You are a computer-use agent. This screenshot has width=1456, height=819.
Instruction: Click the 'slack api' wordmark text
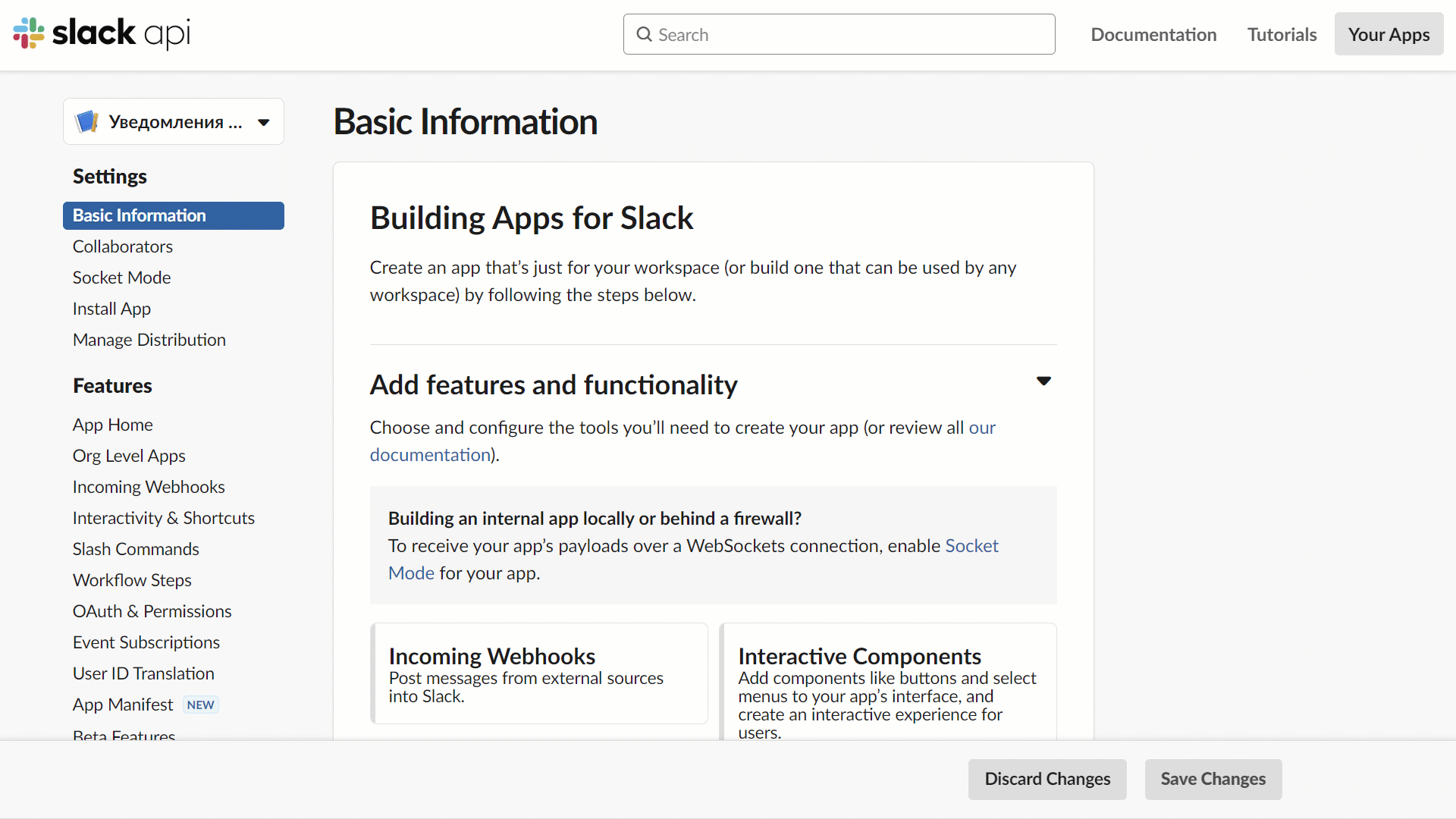[x=121, y=33]
